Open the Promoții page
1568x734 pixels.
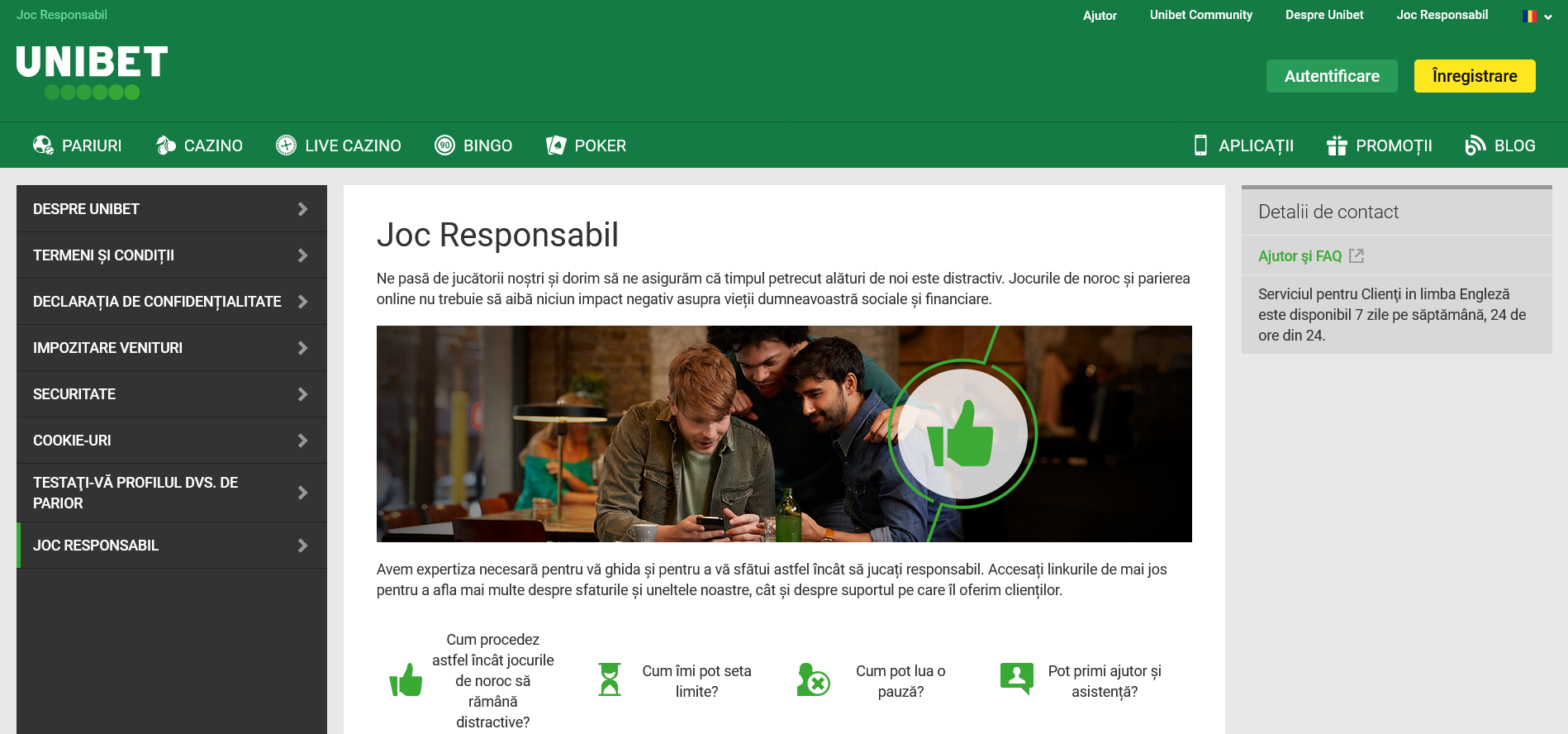pos(1379,145)
